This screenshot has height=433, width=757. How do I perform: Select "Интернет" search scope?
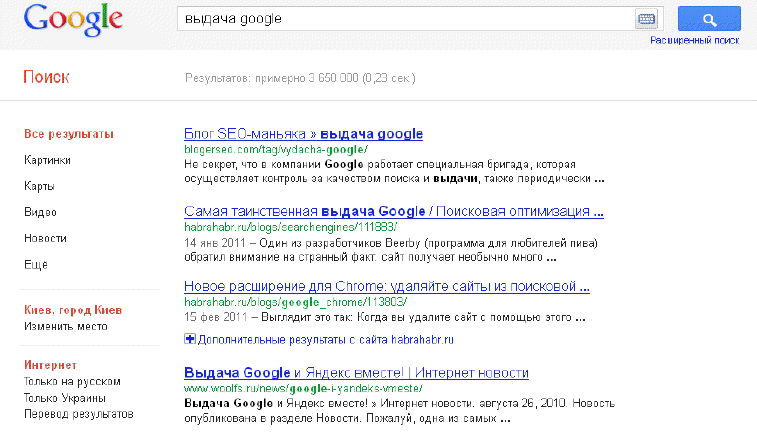pyautogui.click(x=51, y=365)
